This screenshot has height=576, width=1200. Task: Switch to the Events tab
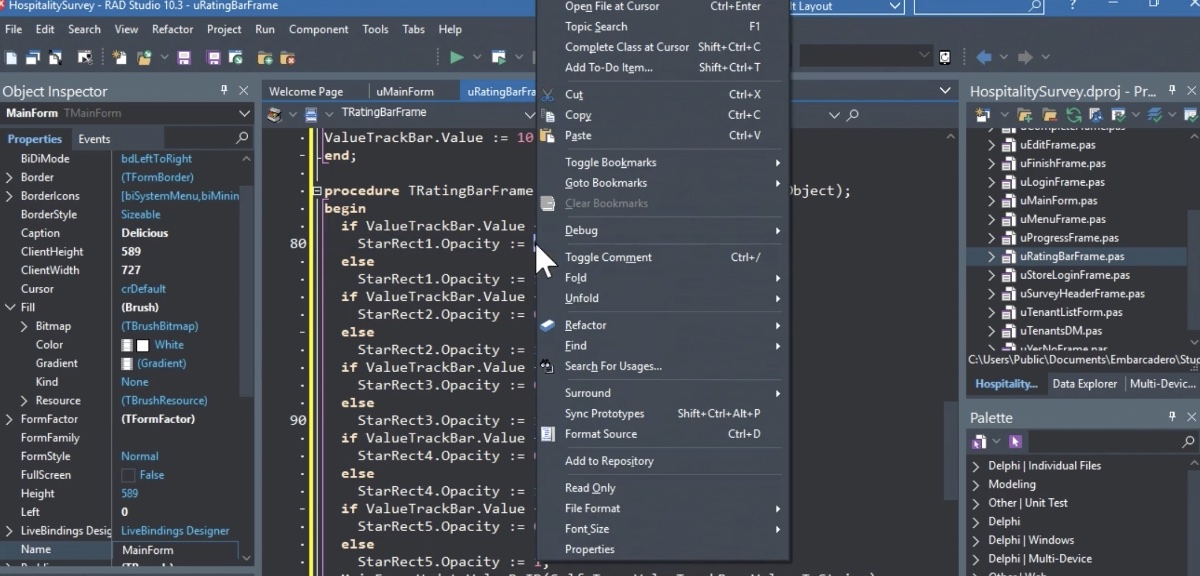click(x=94, y=139)
